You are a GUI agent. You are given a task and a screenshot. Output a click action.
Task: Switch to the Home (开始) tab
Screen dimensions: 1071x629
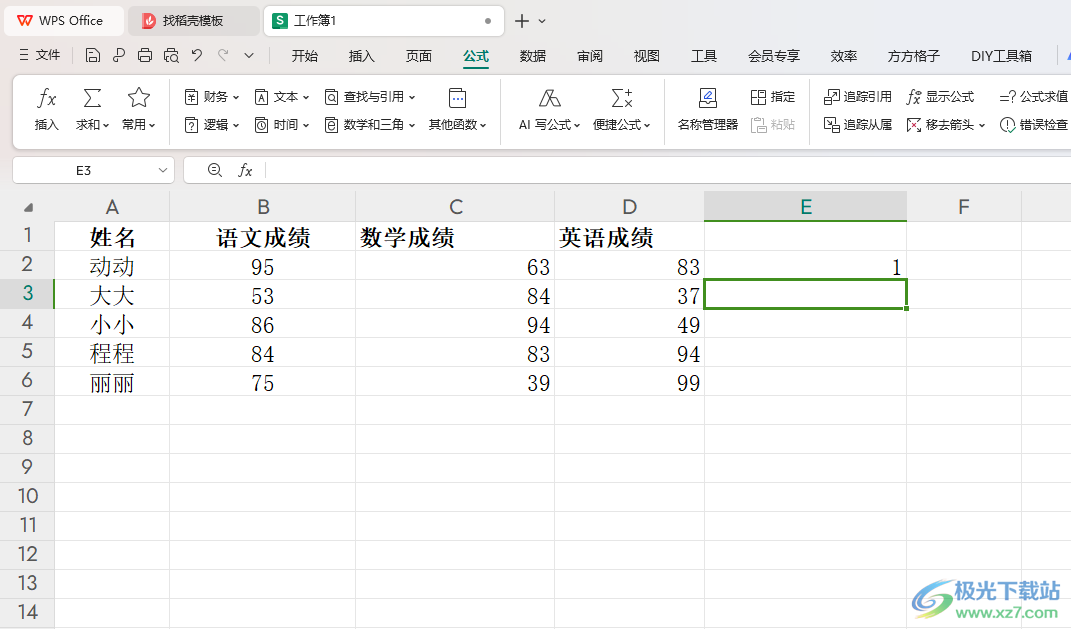point(305,56)
